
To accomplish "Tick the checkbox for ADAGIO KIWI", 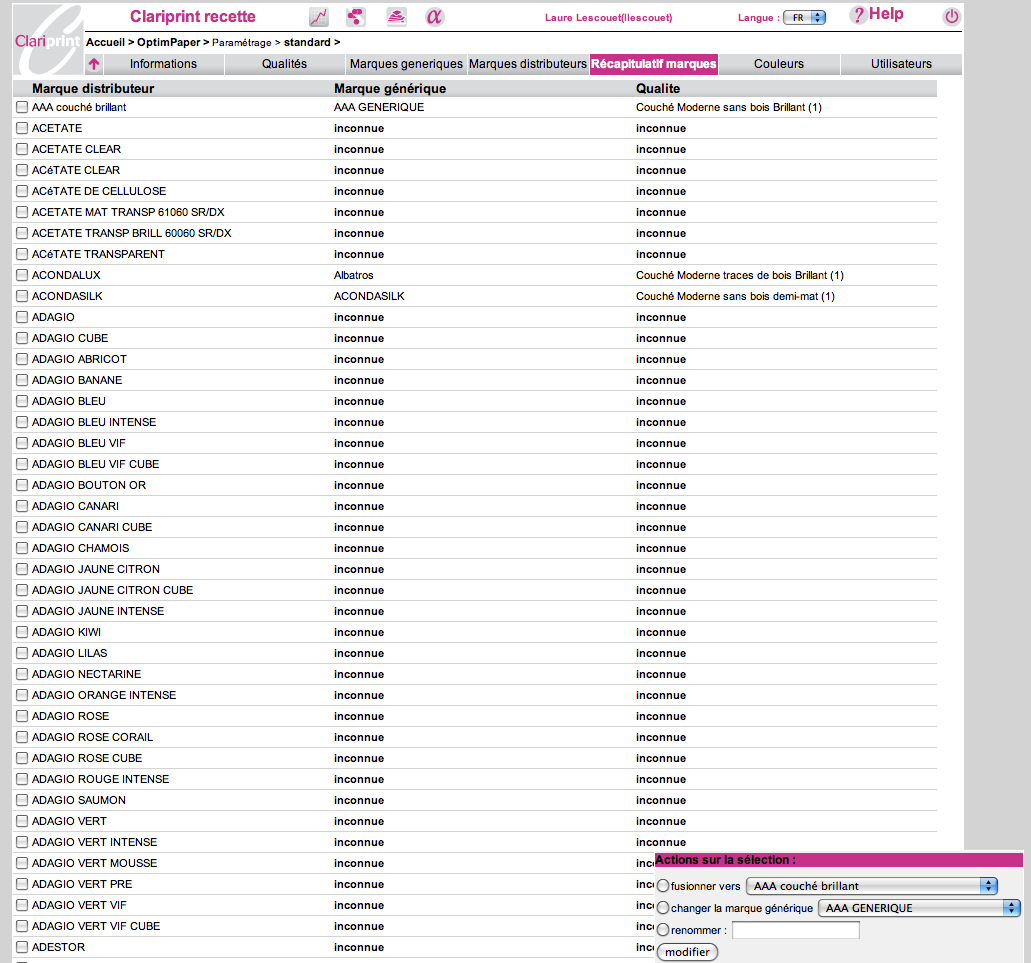I will point(22,632).
